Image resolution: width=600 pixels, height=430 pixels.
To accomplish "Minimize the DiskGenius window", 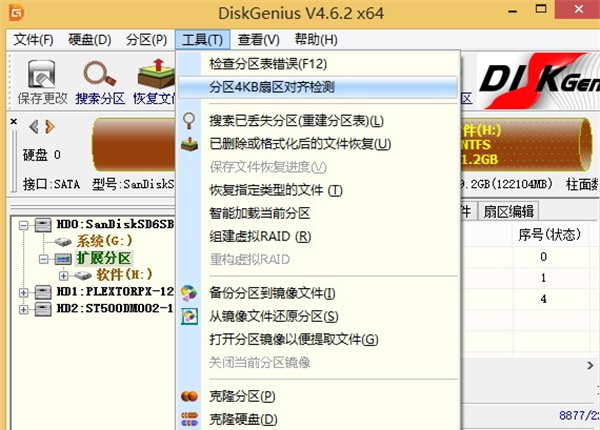I will pos(513,11).
